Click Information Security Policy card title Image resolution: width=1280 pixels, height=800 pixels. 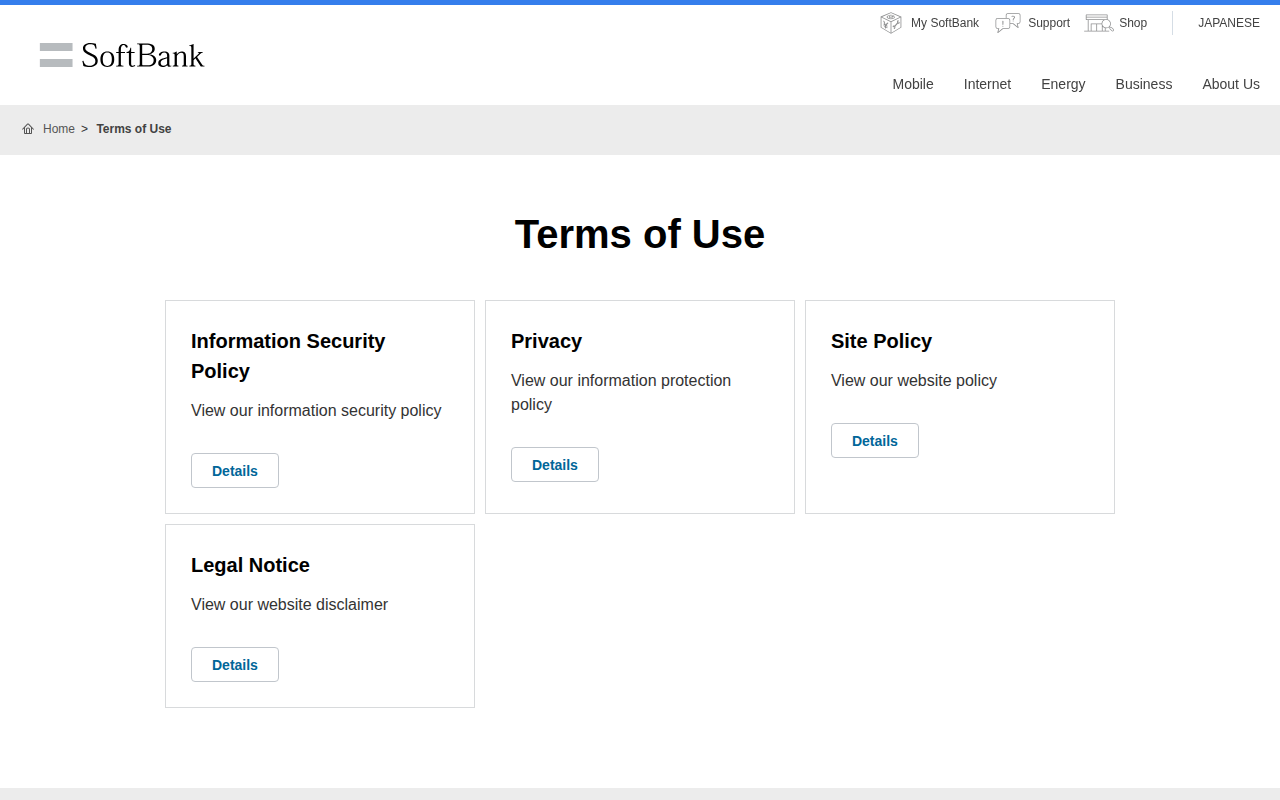[288, 356]
